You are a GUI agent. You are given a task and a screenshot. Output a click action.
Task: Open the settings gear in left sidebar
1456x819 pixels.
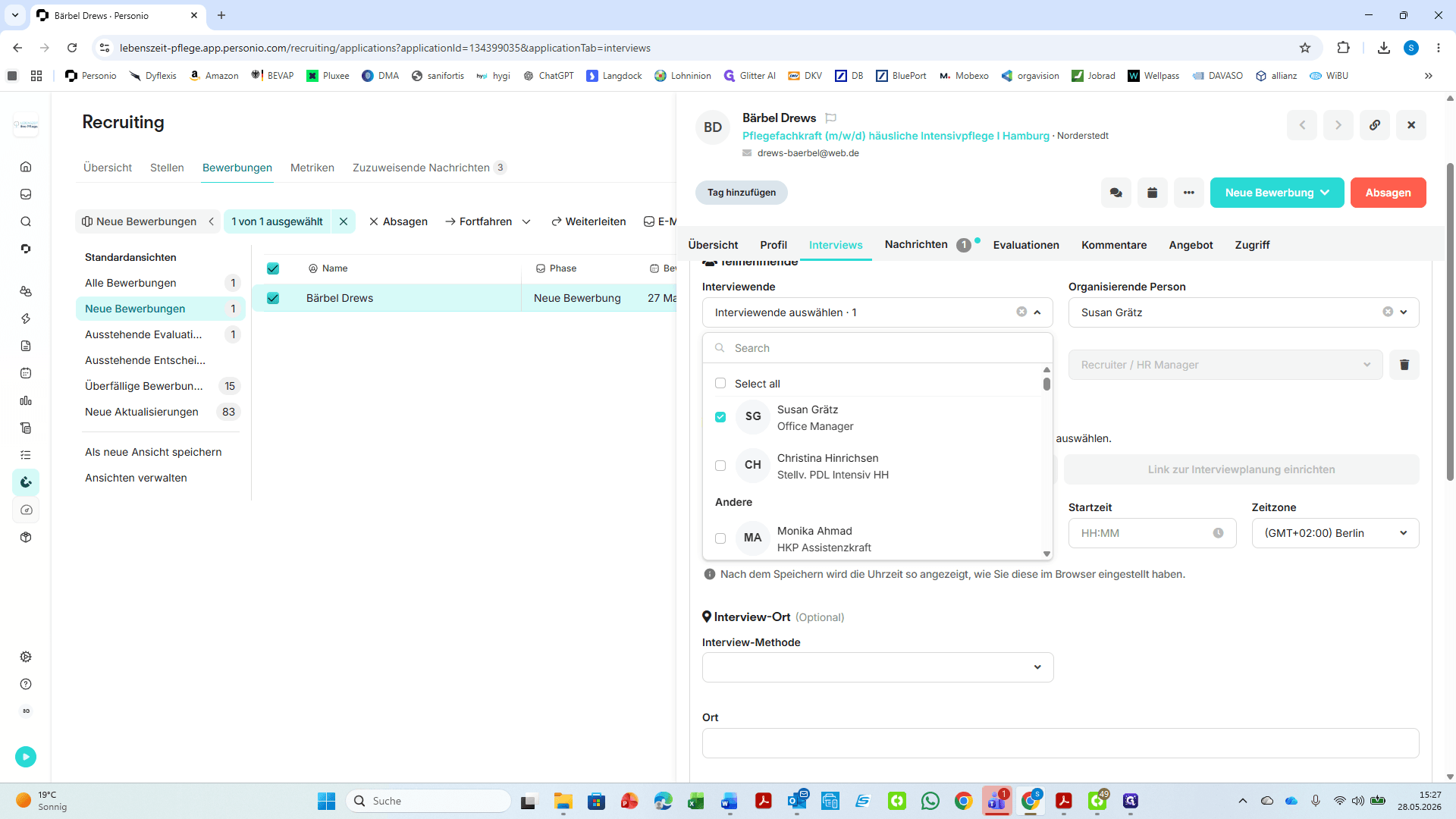coord(26,657)
